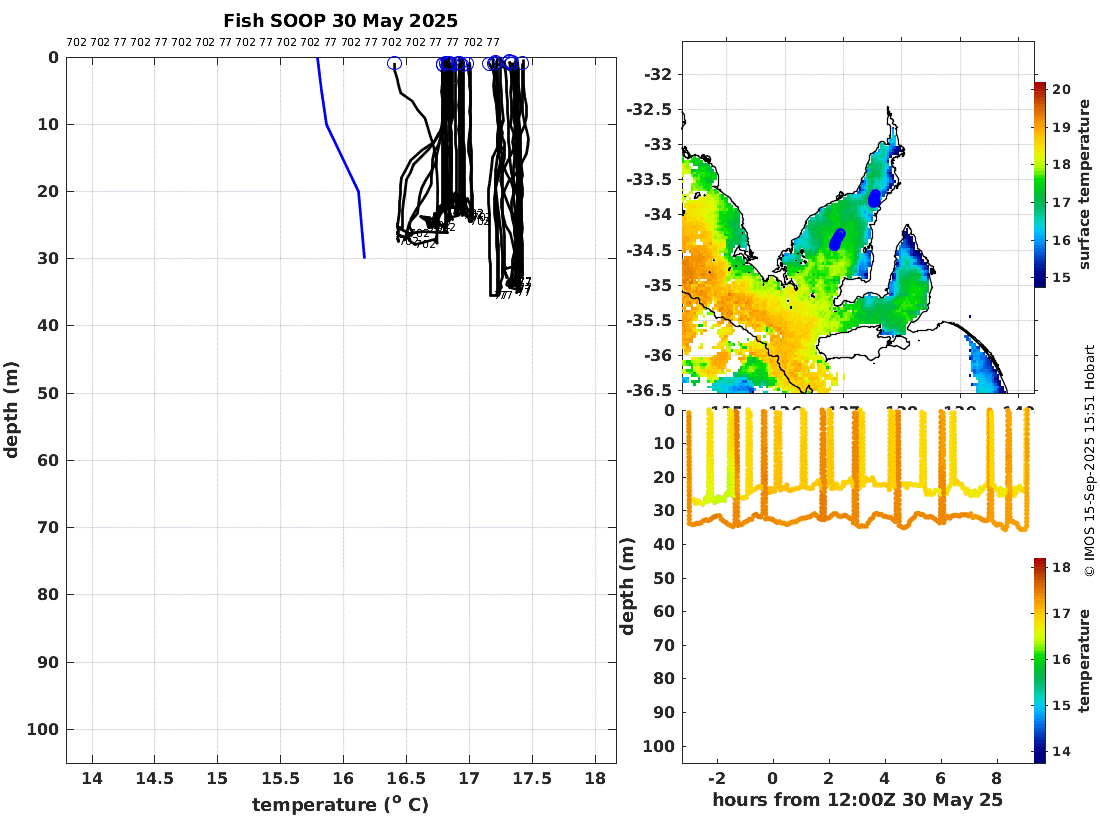Image resolution: width=1100 pixels, height=820 pixels.
Task: Click the leftmost blue circle profile marker
Action: click(x=394, y=63)
